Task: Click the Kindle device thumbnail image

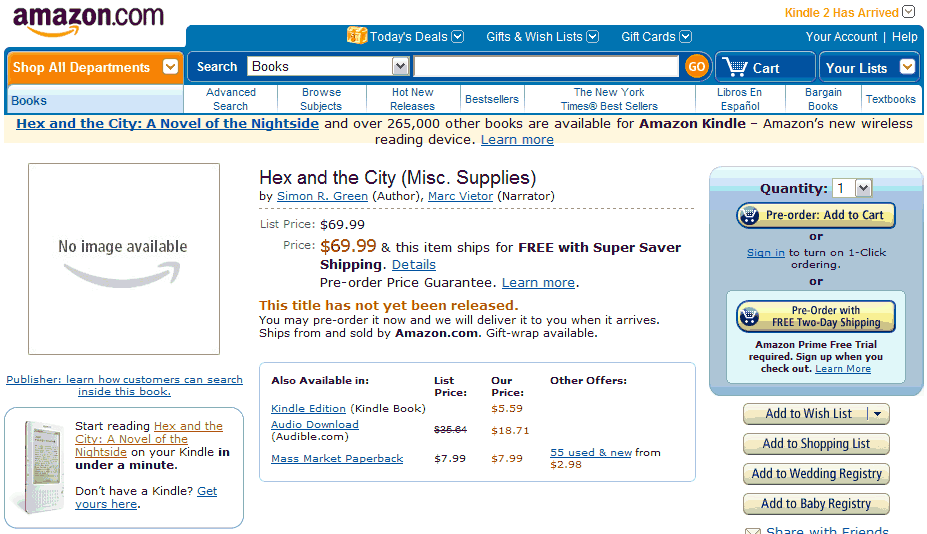Action: (x=43, y=466)
